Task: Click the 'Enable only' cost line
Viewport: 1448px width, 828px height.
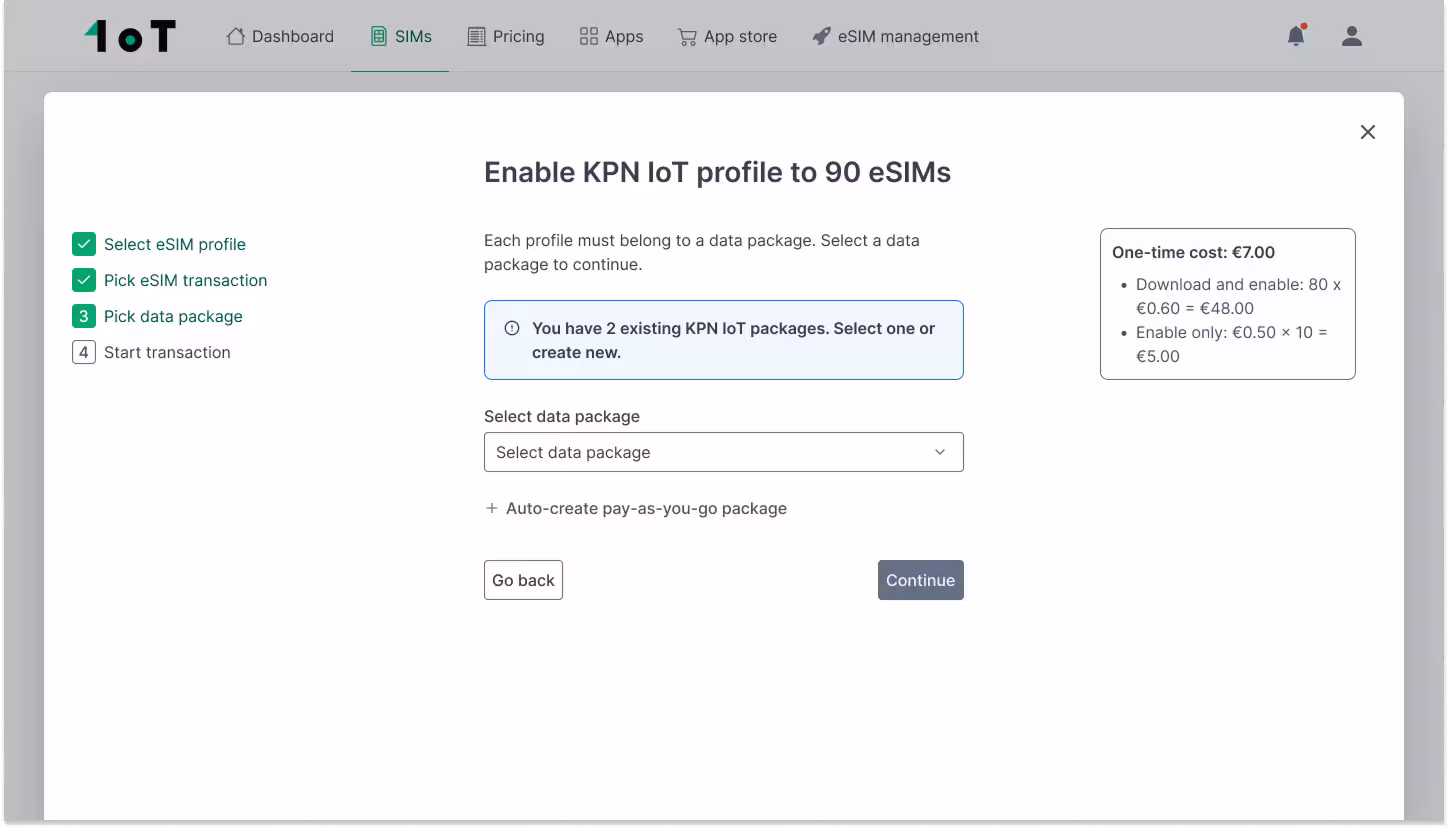Action: pos(1232,344)
